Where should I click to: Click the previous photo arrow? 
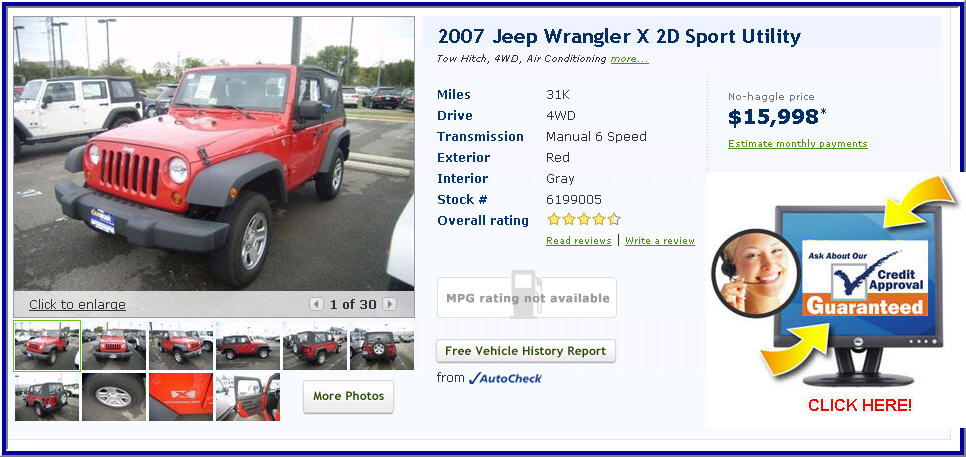316,304
